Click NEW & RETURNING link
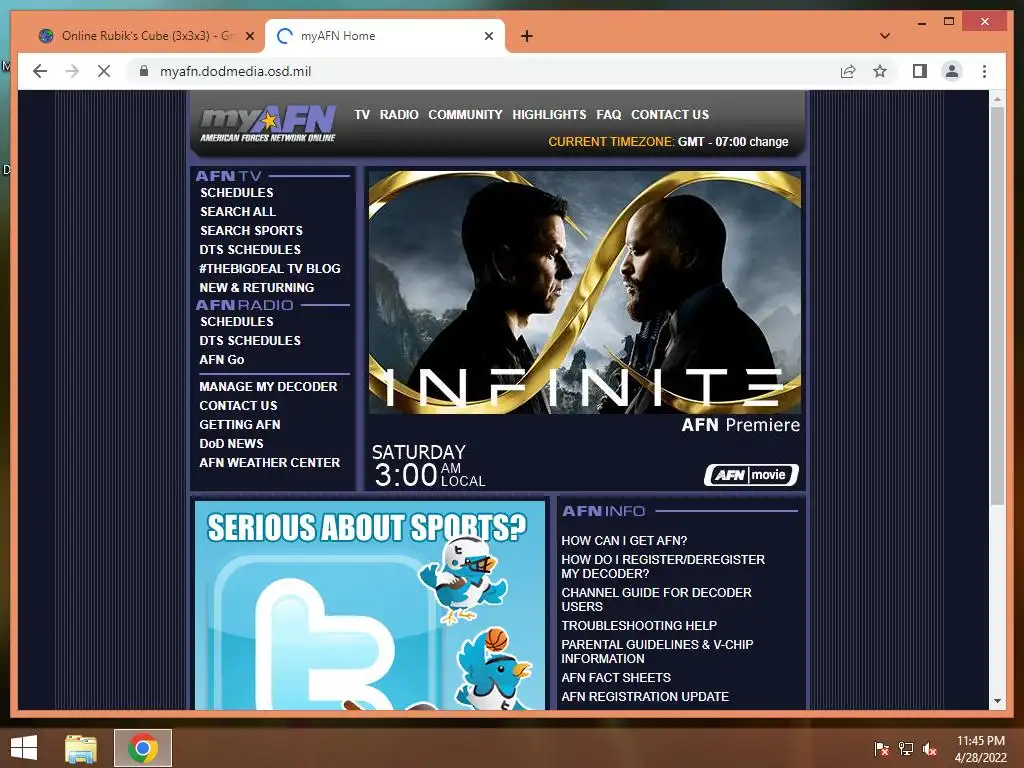The width and height of the screenshot is (1024, 768). pos(257,287)
